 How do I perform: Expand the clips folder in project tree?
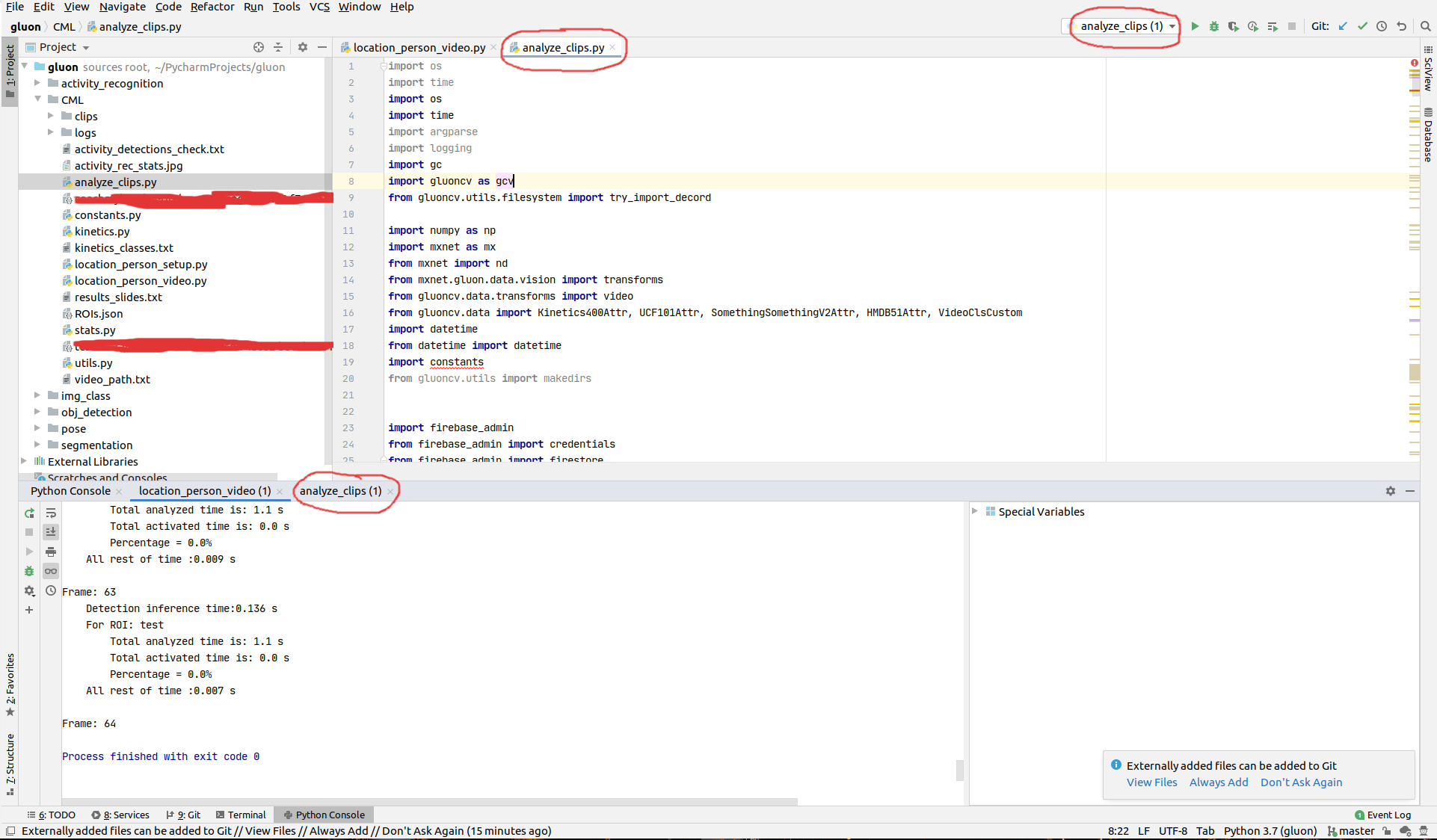(51, 116)
